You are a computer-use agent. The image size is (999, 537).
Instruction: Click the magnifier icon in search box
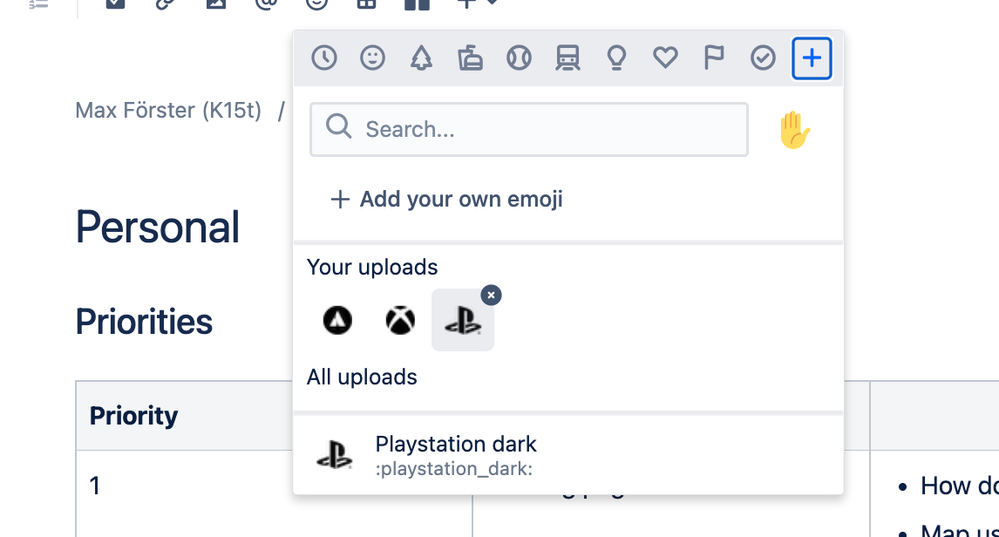(338, 126)
